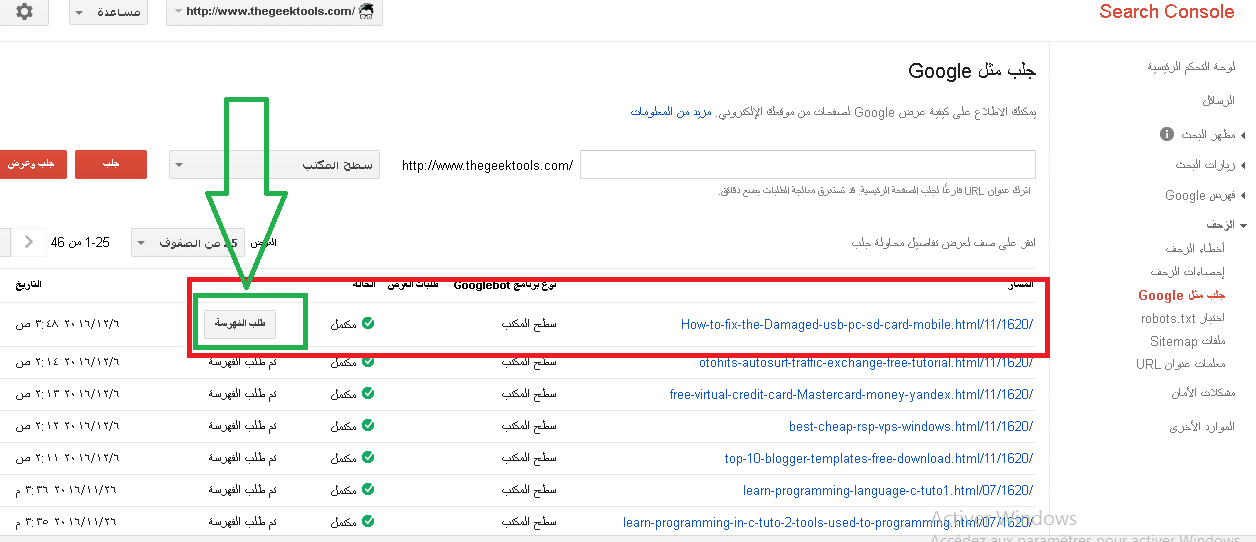This screenshot has width=1256, height=542.
Task: Open the سطح المكتب device type dropdown
Action: (275, 165)
